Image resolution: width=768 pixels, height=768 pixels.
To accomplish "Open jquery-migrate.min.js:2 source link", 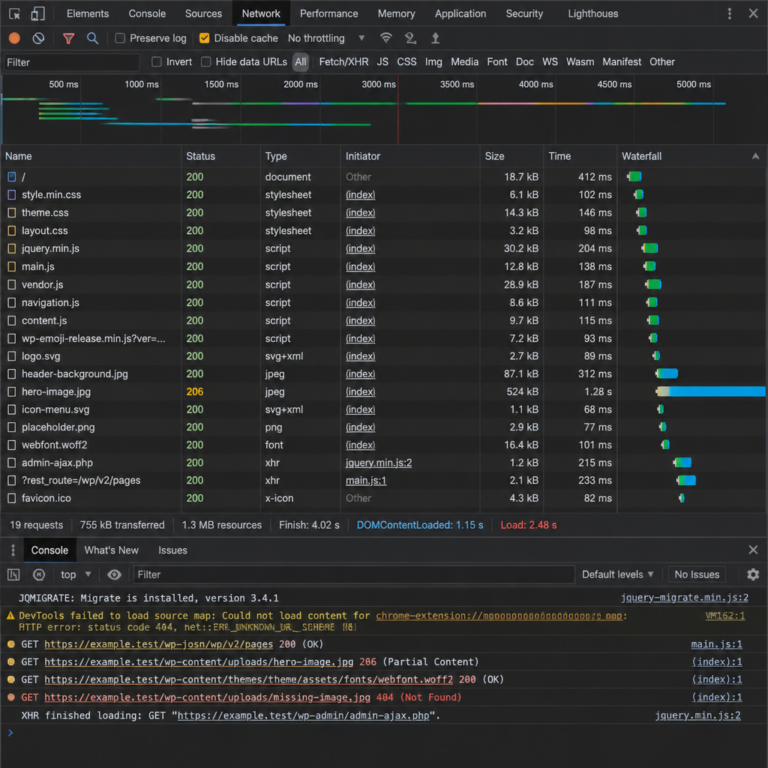I will (684, 598).
